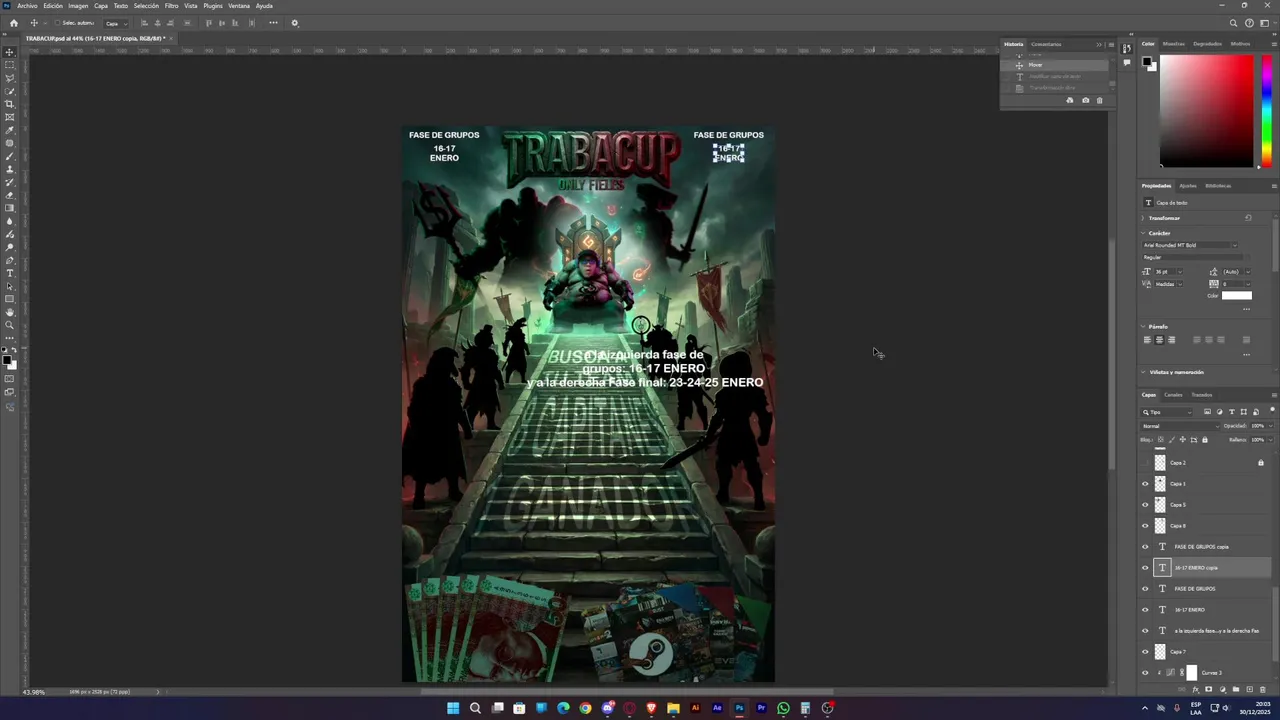This screenshot has height=720, width=1280.
Task: Click the text Color swatch in Carácter
Action: point(1236,295)
